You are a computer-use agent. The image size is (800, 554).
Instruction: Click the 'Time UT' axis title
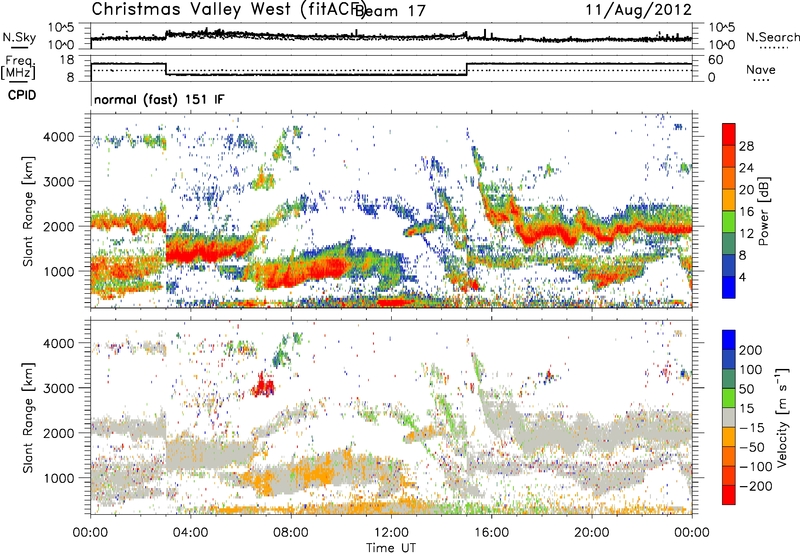391,547
